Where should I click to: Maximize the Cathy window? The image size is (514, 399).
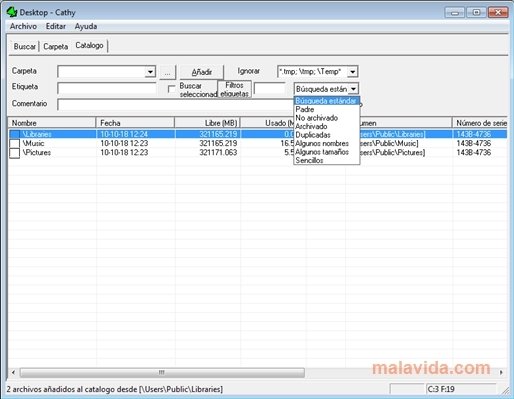pyautogui.click(x=476, y=13)
